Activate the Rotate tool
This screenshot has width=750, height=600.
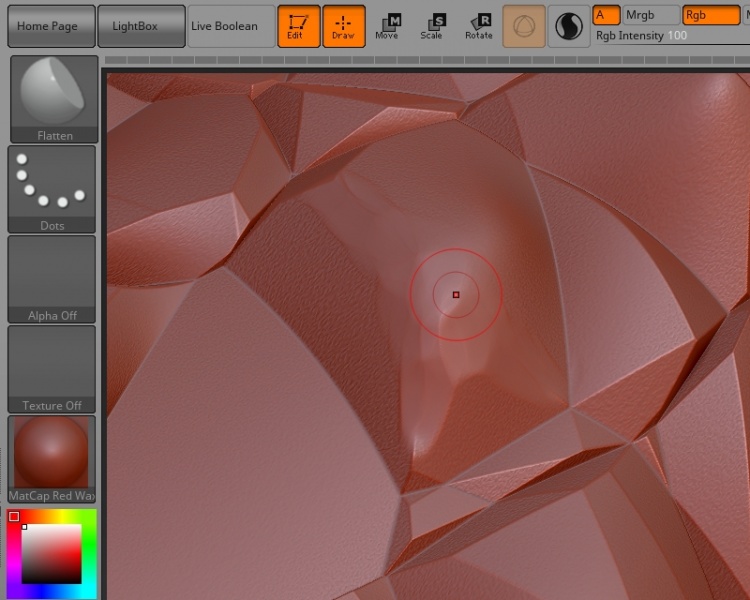tap(479, 26)
